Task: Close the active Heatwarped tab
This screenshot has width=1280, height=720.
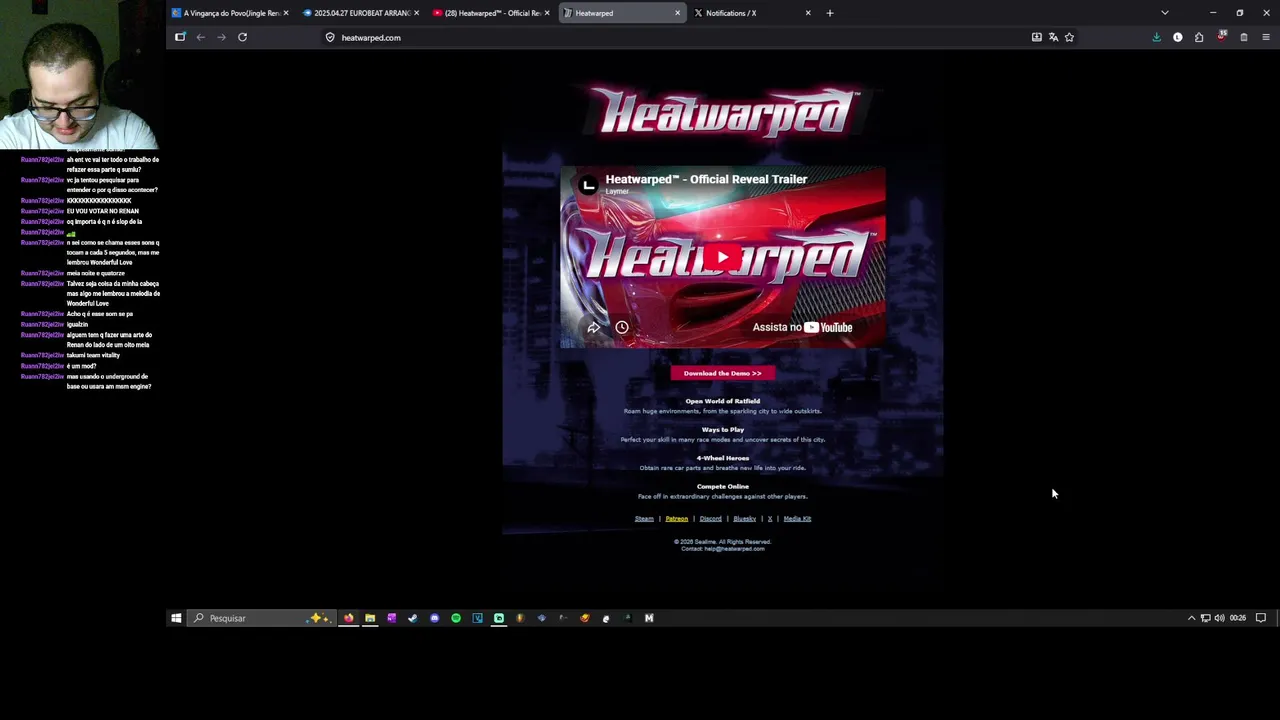Action: (x=678, y=13)
